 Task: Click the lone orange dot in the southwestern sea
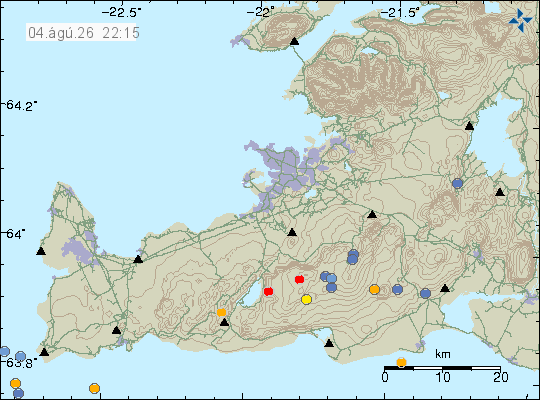pyautogui.click(x=94, y=389)
